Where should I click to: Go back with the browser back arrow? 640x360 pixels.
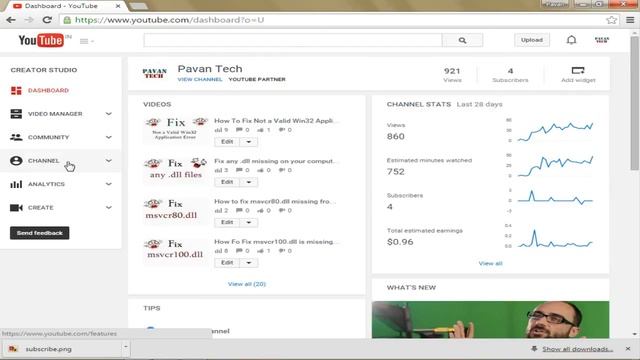click(x=11, y=20)
